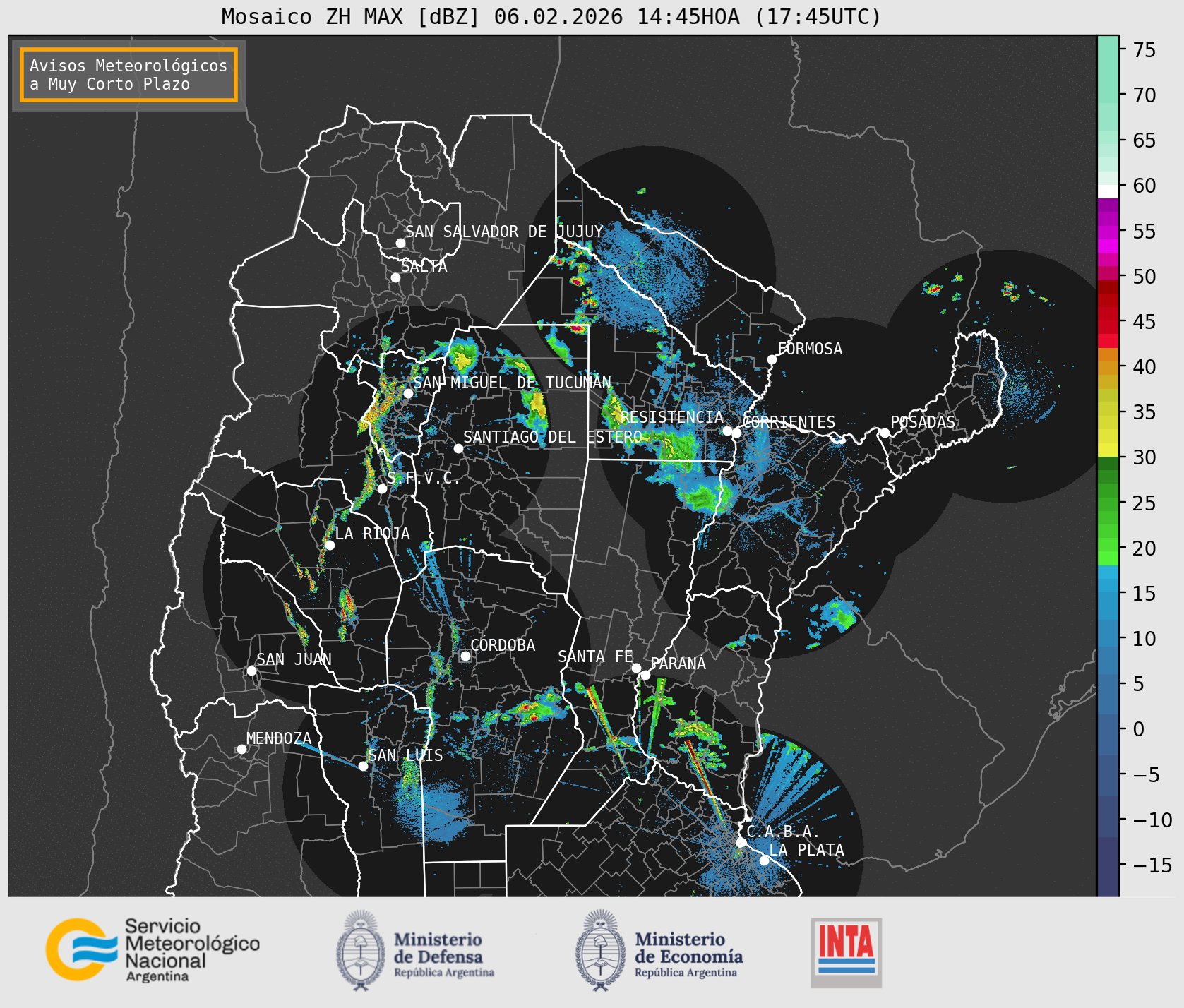Click the SALTA city label
Viewport: 1184px width, 1008px height.
click(x=424, y=266)
